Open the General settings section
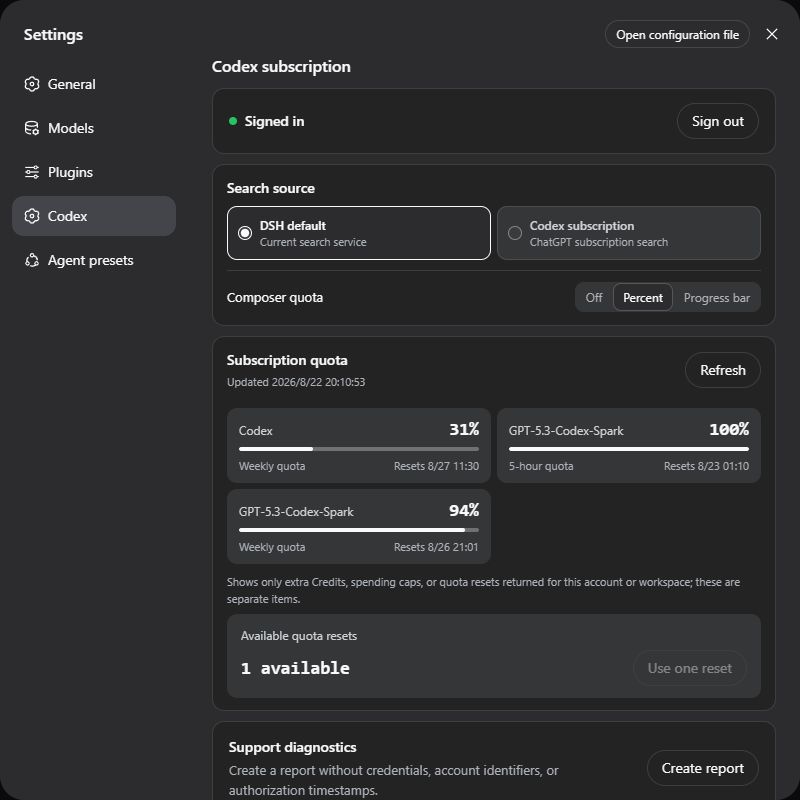The width and height of the screenshot is (800, 800). pos(94,84)
